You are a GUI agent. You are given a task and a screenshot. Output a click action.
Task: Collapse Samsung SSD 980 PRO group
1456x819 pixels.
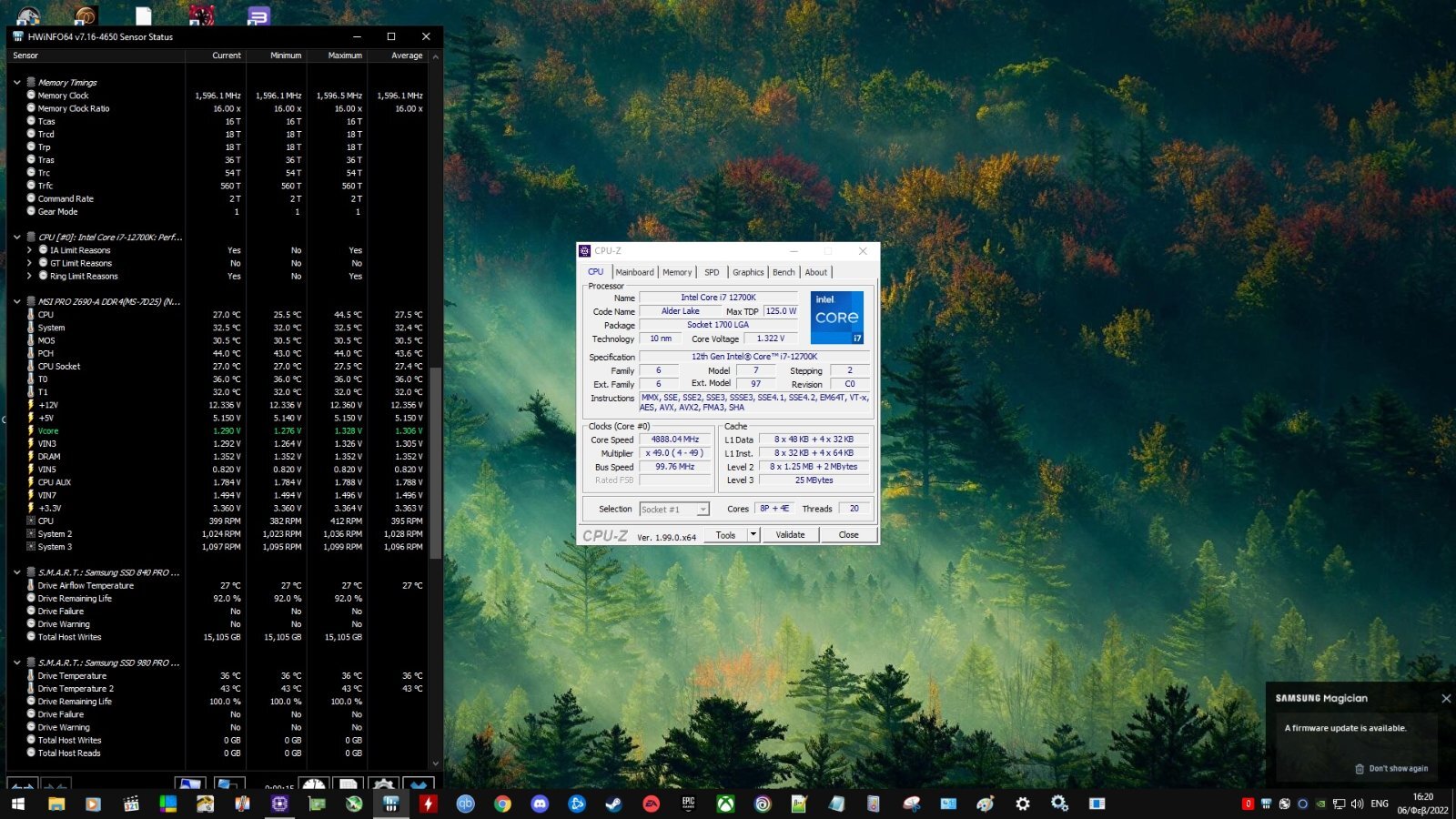16,662
